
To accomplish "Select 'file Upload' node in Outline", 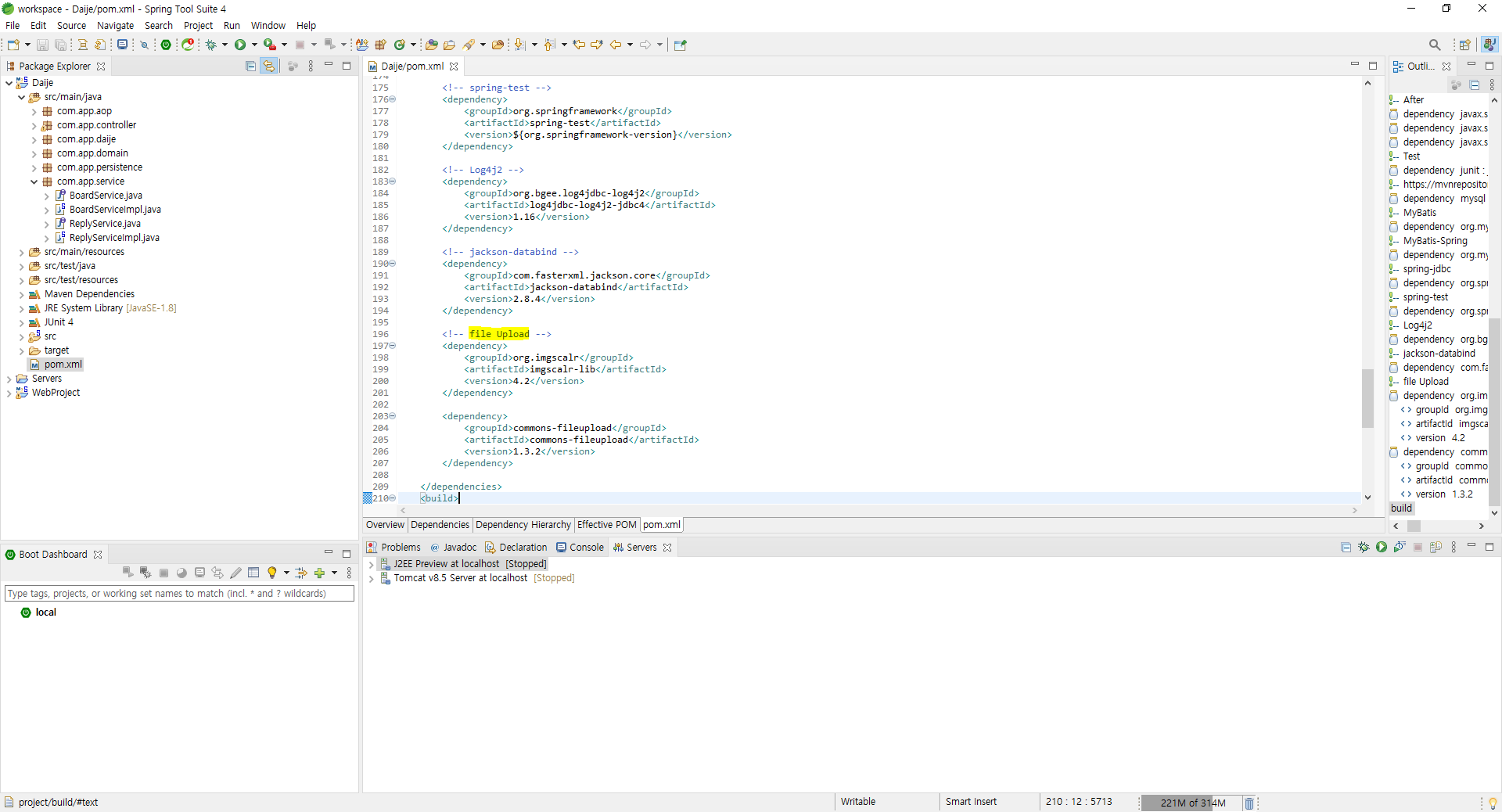I will coord(1425,382).
